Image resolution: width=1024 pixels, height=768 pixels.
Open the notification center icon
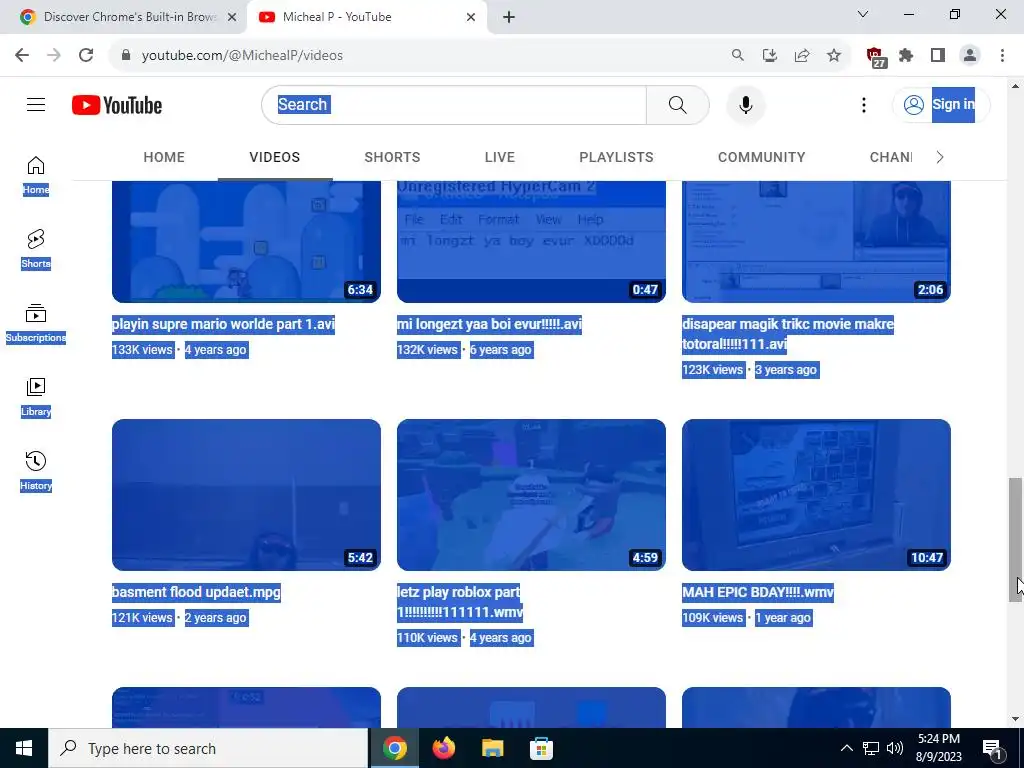(x=992, y=748)
